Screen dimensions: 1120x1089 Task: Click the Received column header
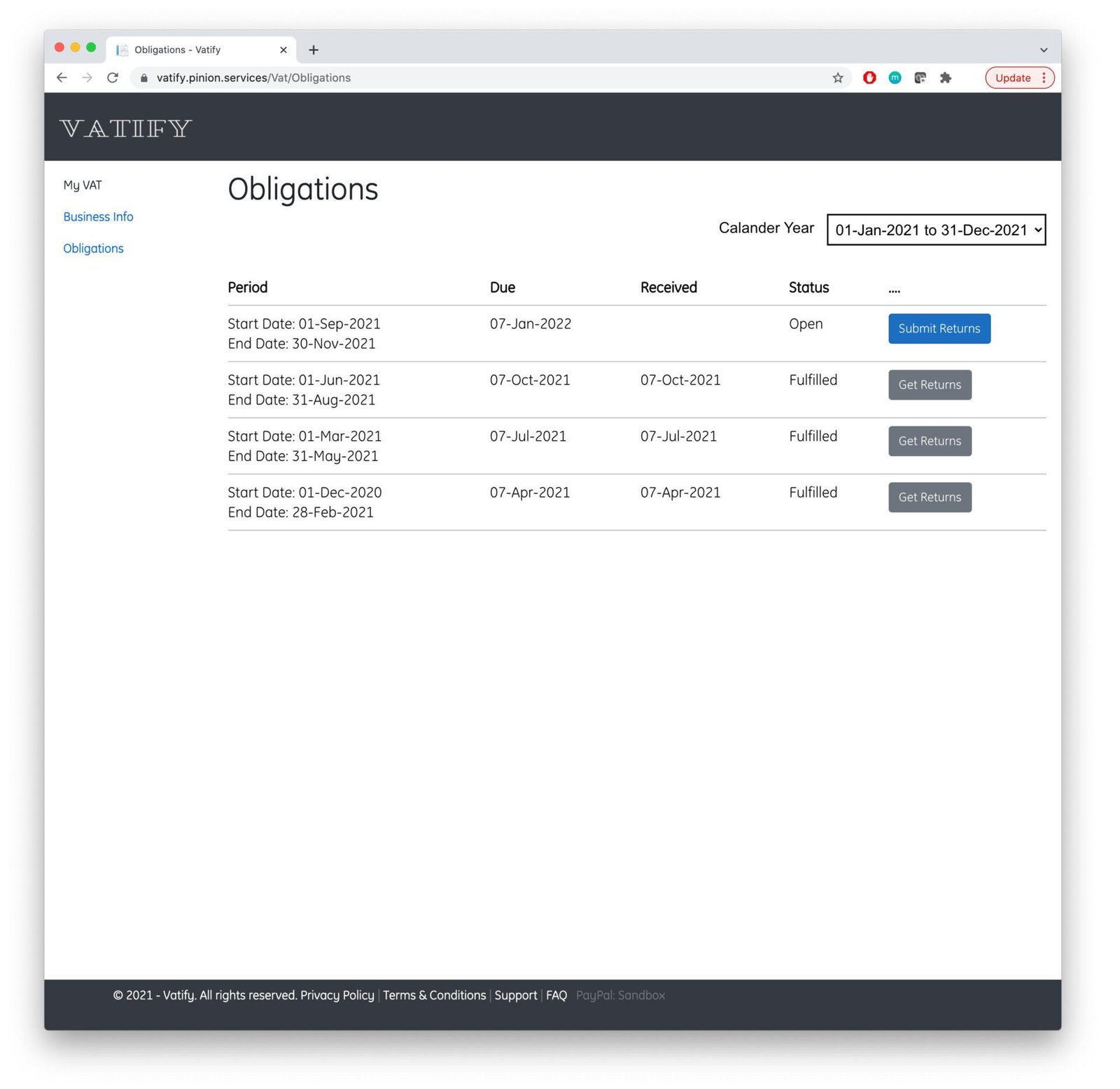[668, 287]
